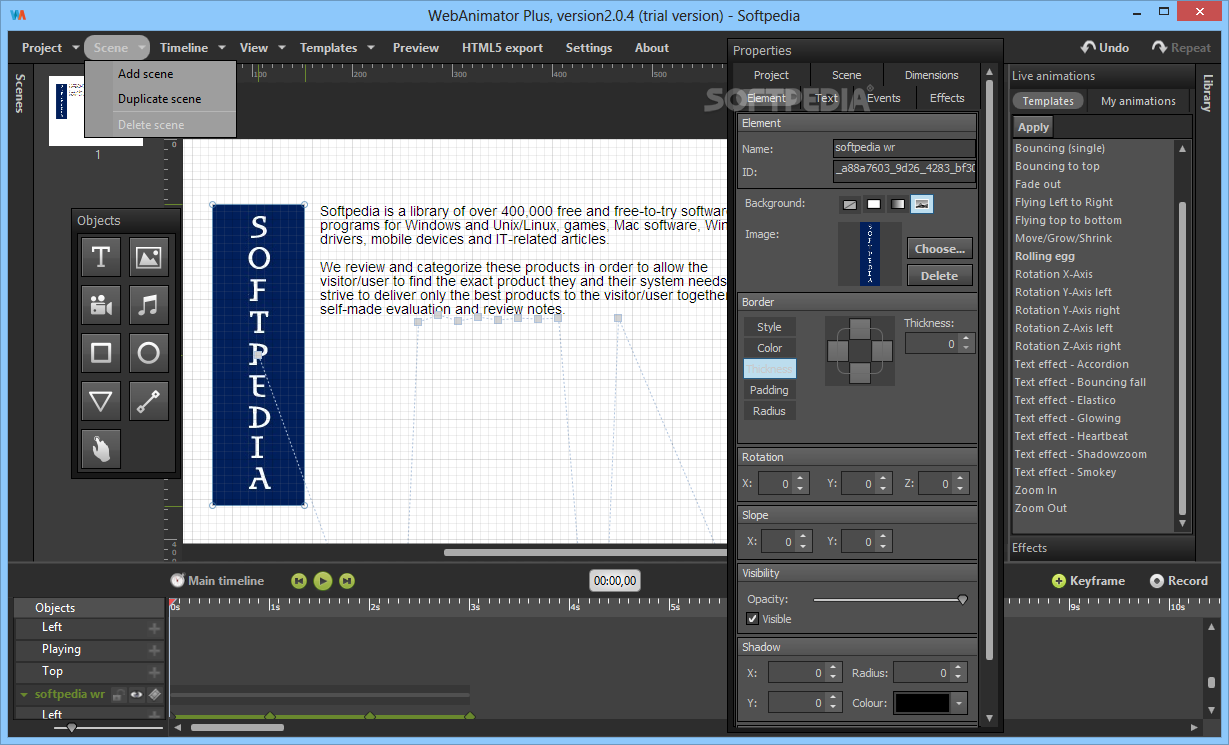Open the Timeline menu dropdown arrow
Image resolution: width=1229 pixels, height=745 pixels.
(x=222, y=48)
